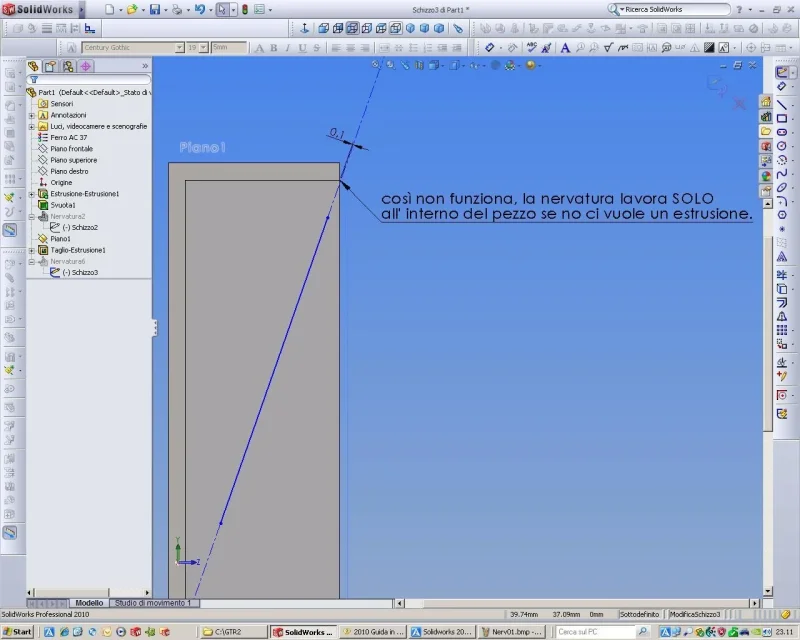
Task: Open the Century Gothic font dropdown
Action: [180, 47]
